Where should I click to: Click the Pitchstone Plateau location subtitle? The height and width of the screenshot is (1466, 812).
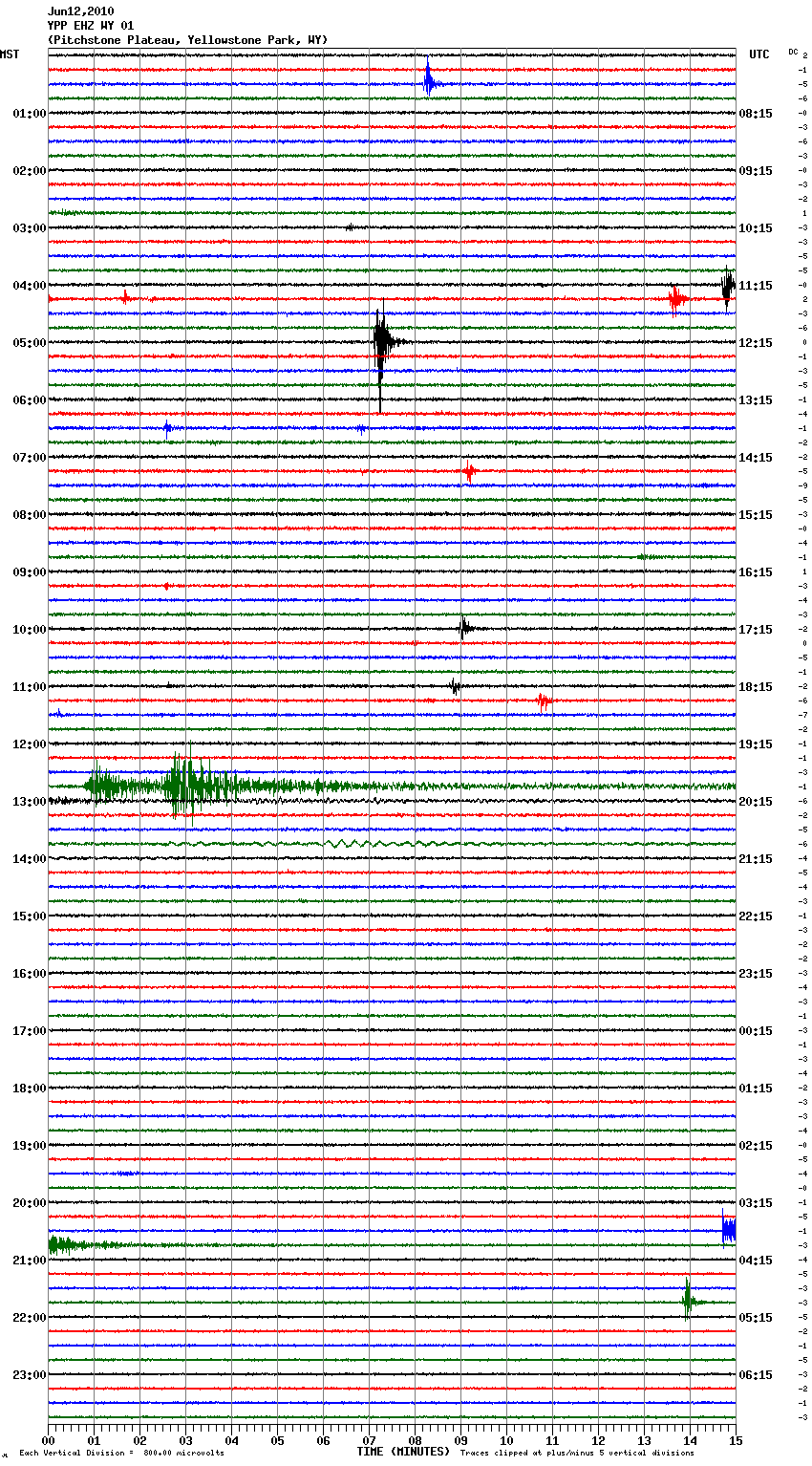[x=187, y=40]
